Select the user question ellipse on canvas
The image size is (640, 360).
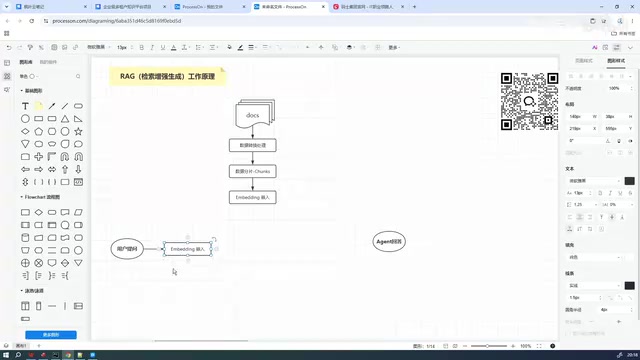pyautogui.click(x=127, y=249)
